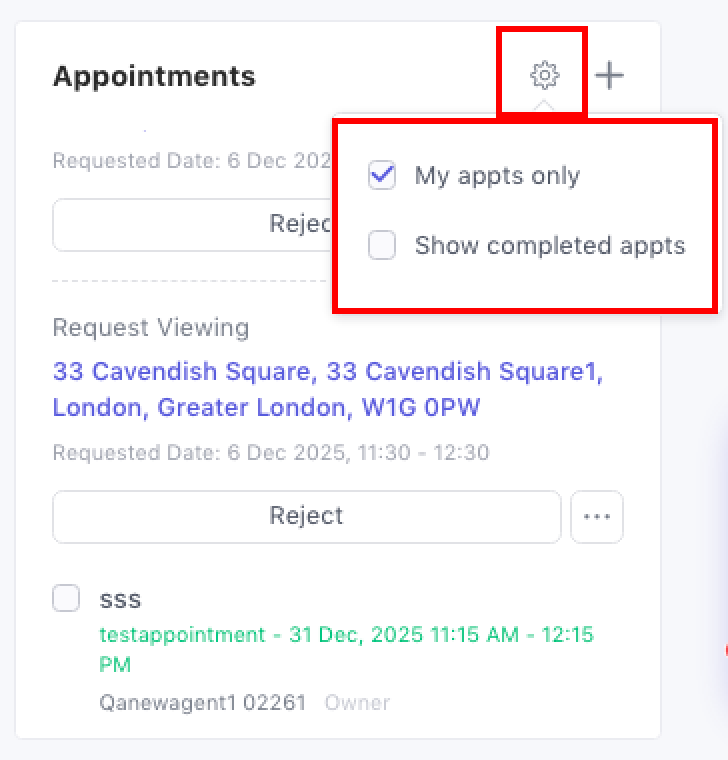Uncheck the "My appts only" checkbox
The image size is (728, 760).
382,176
